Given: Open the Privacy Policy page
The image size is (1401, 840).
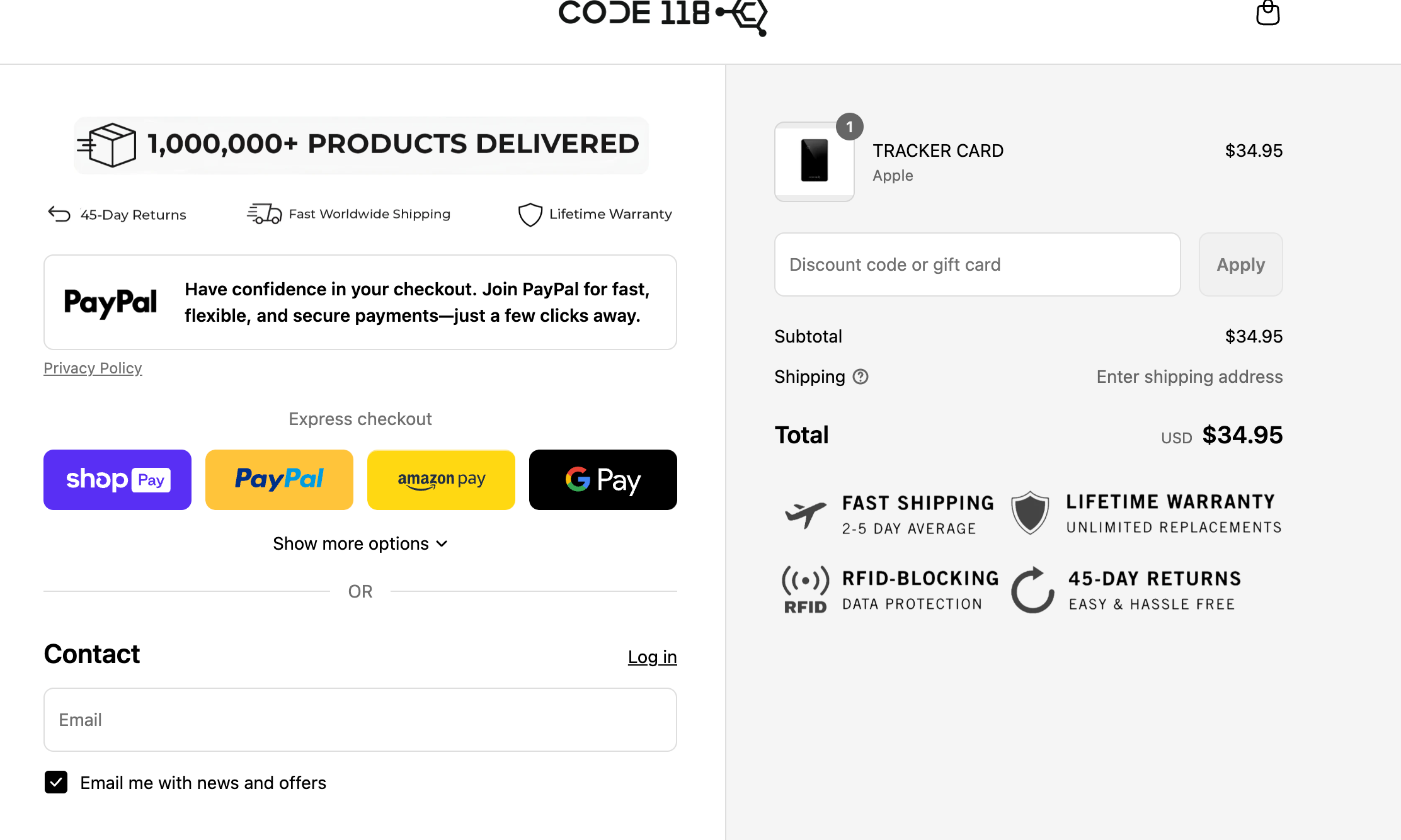Looking at the screenshot, I should point(93,368).
